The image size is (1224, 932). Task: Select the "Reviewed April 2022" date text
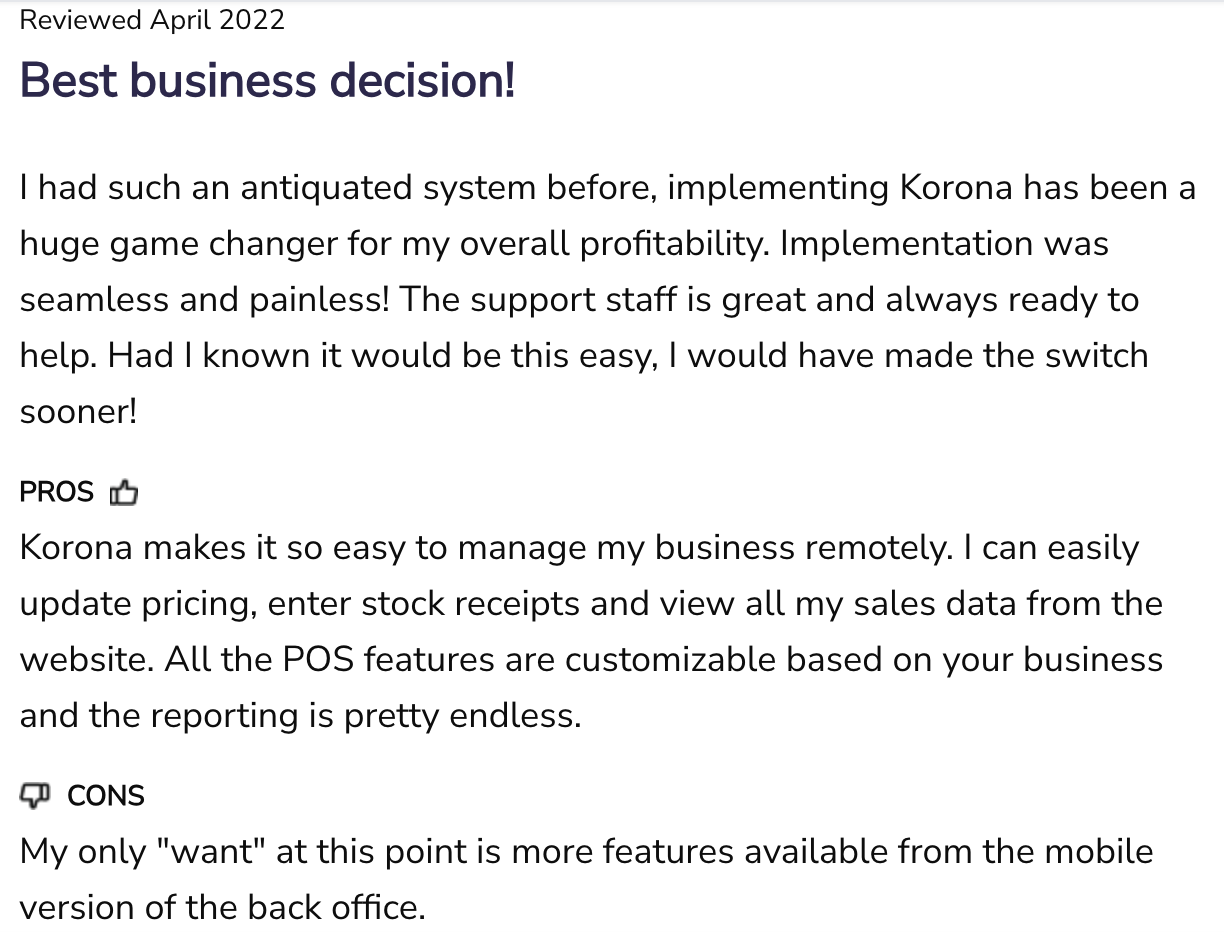click(152, 20)
